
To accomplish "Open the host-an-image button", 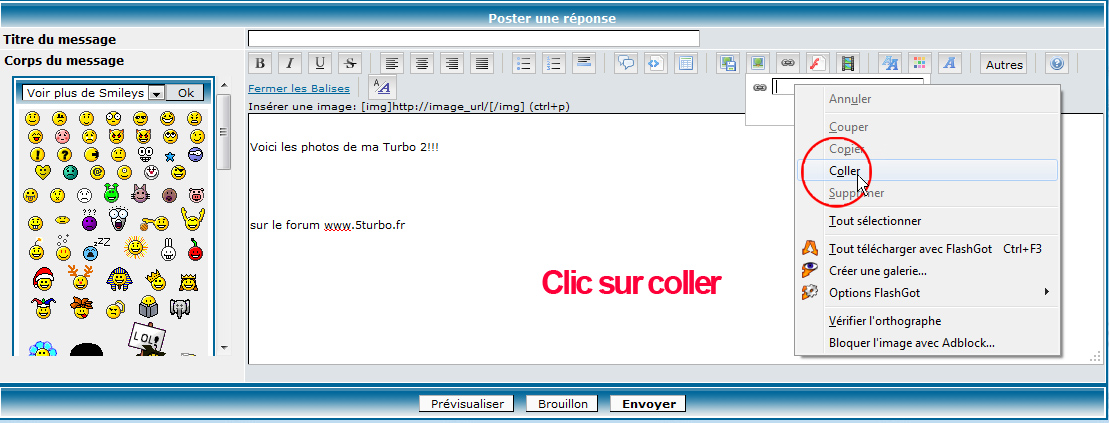I will (728, 63).
